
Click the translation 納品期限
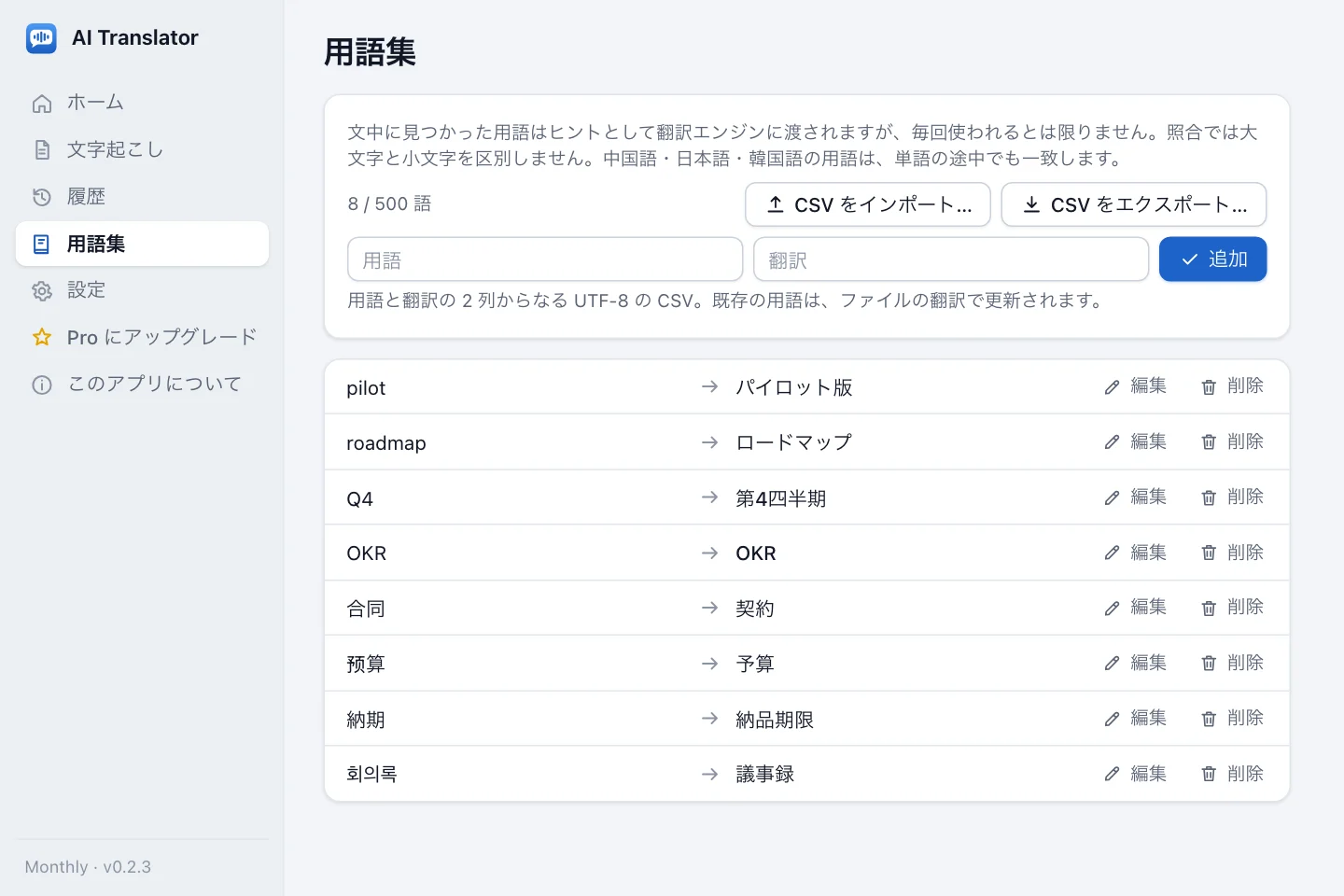pyautogui.click(x=775, y=721)
